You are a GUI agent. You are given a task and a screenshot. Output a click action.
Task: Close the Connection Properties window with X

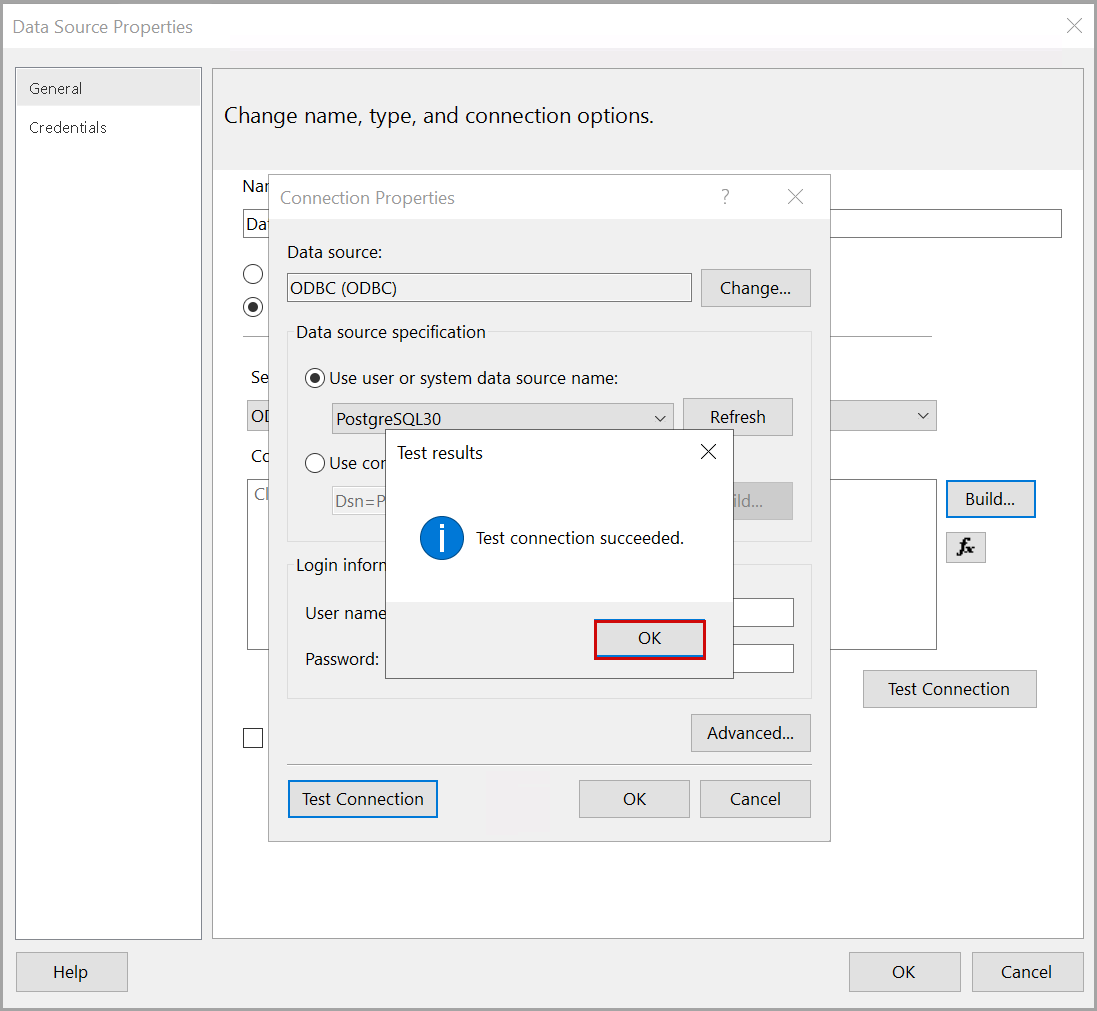click(x=795, y=197)
